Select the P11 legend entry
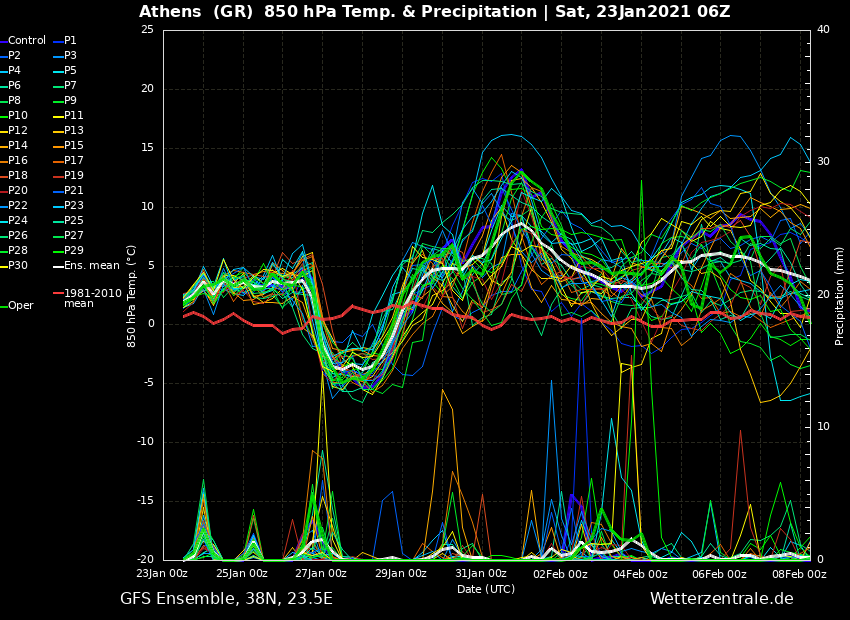Screen dimensions: 850x620 click(x=73, y=116)
